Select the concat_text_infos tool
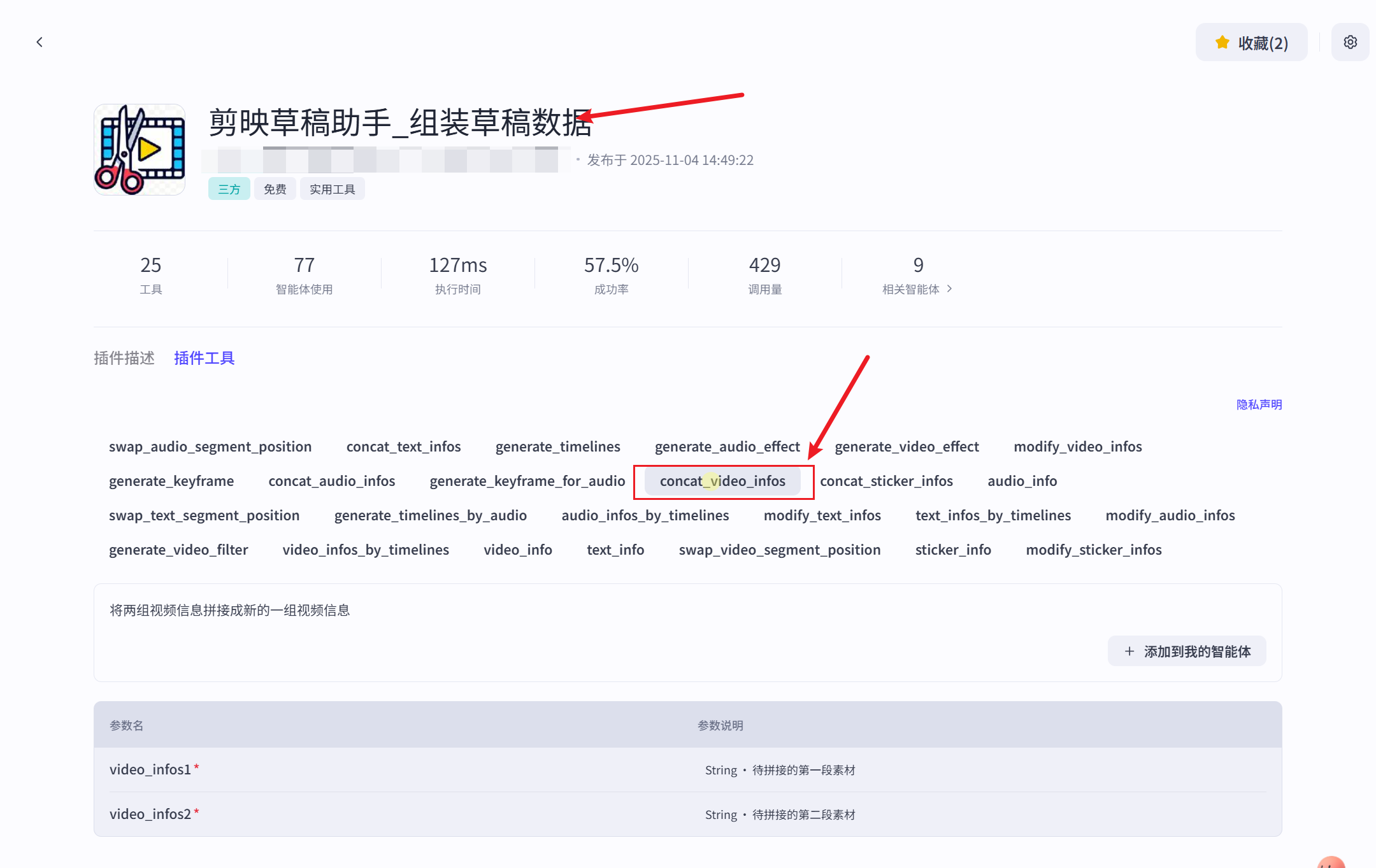This screenshot has height=868, width=1376. coord(403,446)
